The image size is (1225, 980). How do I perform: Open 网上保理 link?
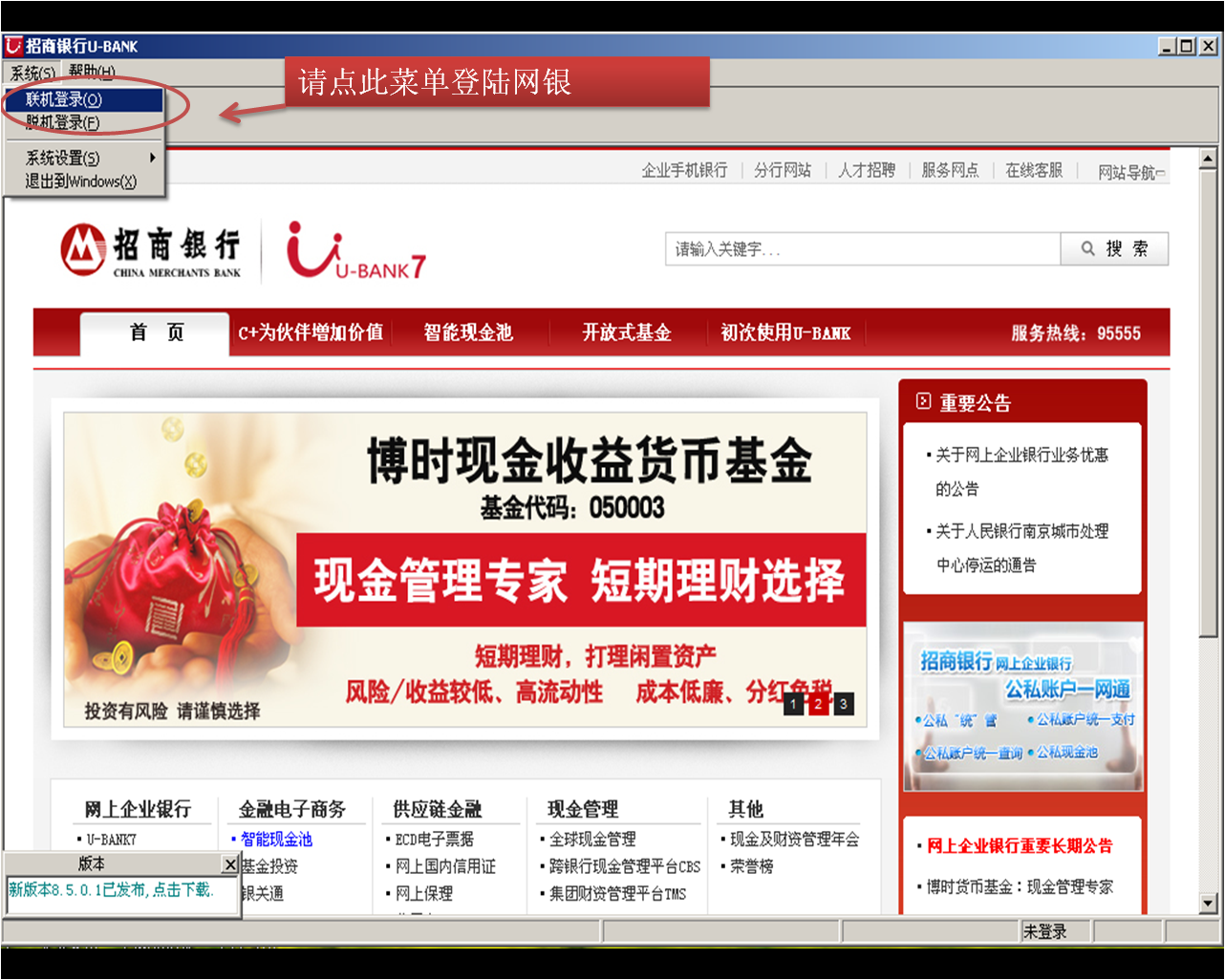tap(424, 893)
